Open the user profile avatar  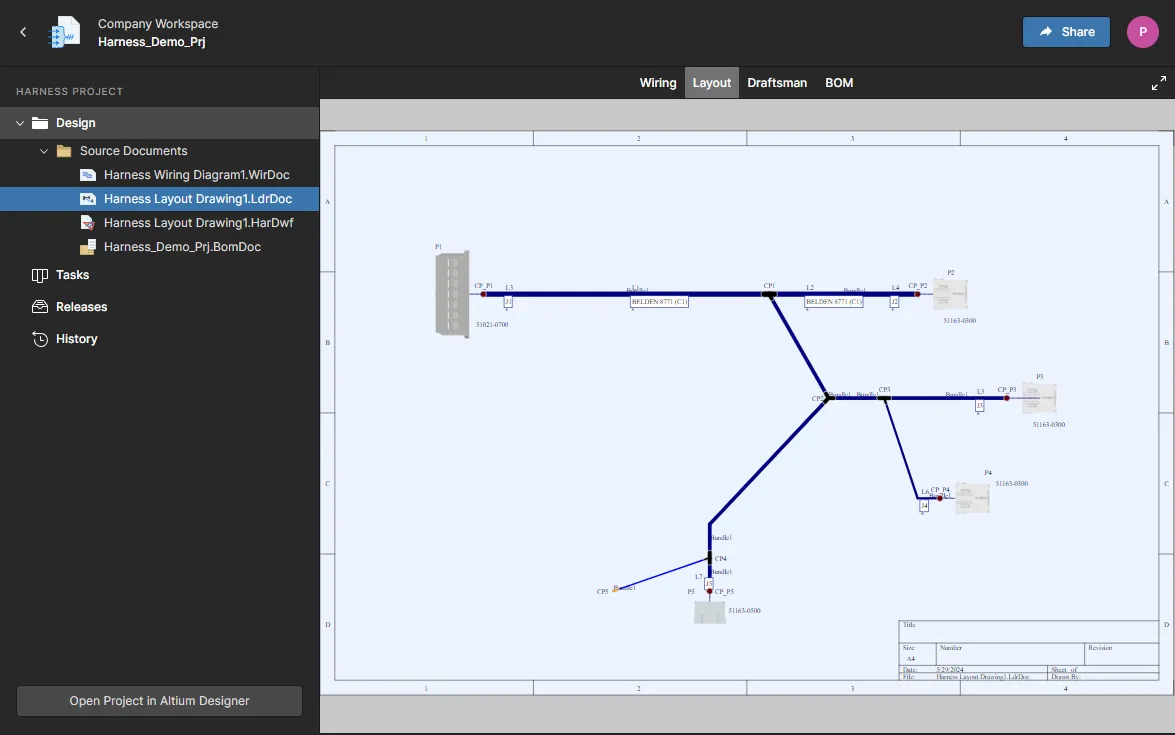click(1142, 32)
